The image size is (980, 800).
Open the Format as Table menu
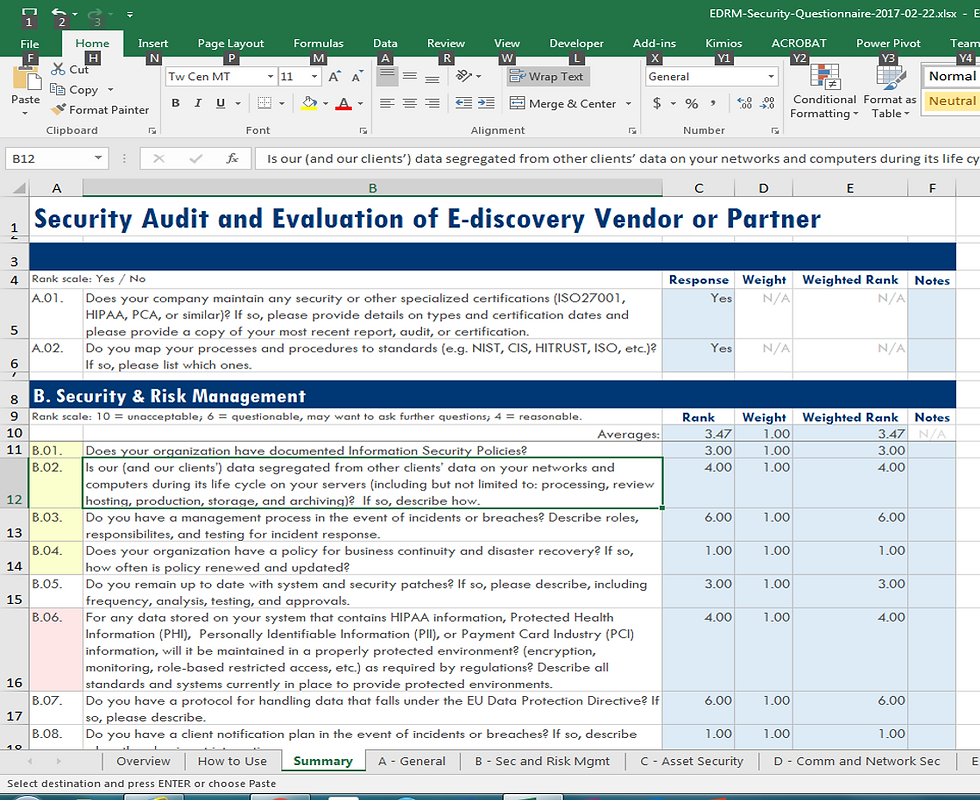[x=890, y=91]
